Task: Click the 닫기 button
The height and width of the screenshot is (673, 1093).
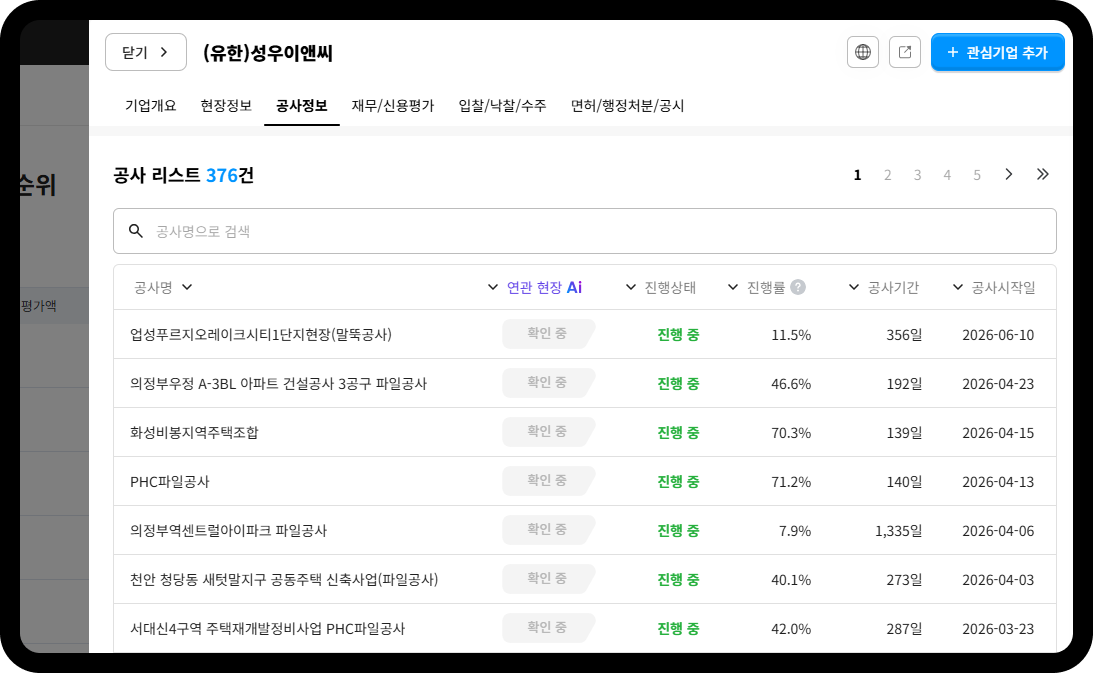Action: (x=146, y=52)
